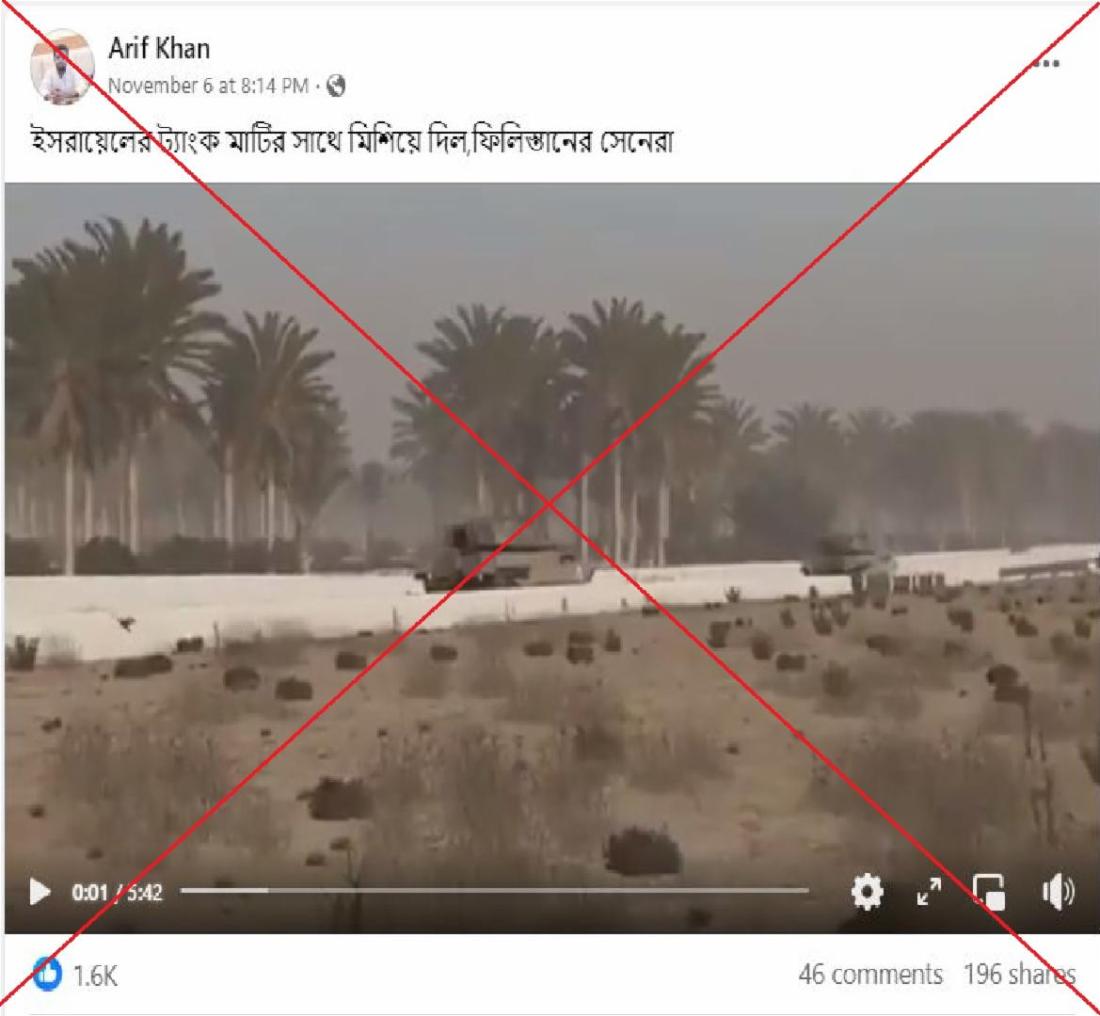1100x1016 pixels.
Task: Click the played portion of progress bar
Action: tap(224, 890)
